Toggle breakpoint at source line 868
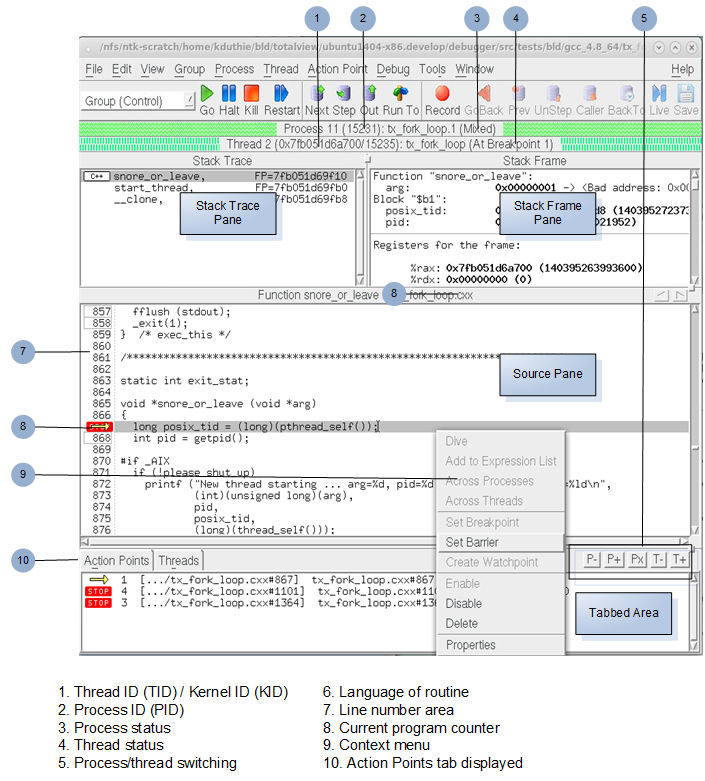The width and height of the screenshot is (705, 781). 98,439
